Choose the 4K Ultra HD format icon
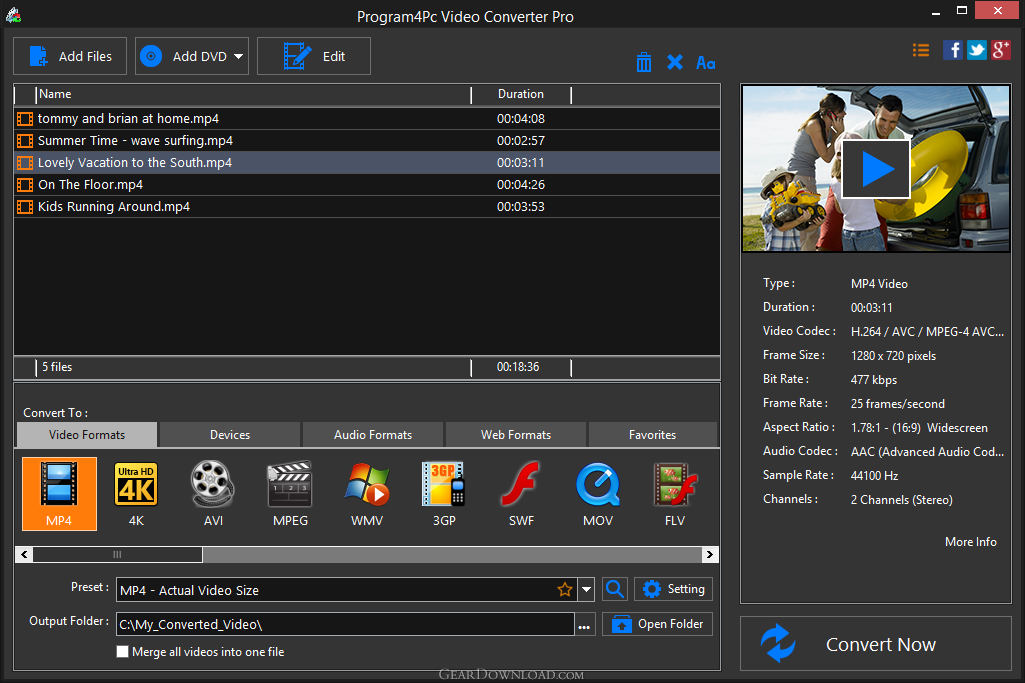Image resolution: width=1025 pixels, height=683 pixels. tap(136, 493)
